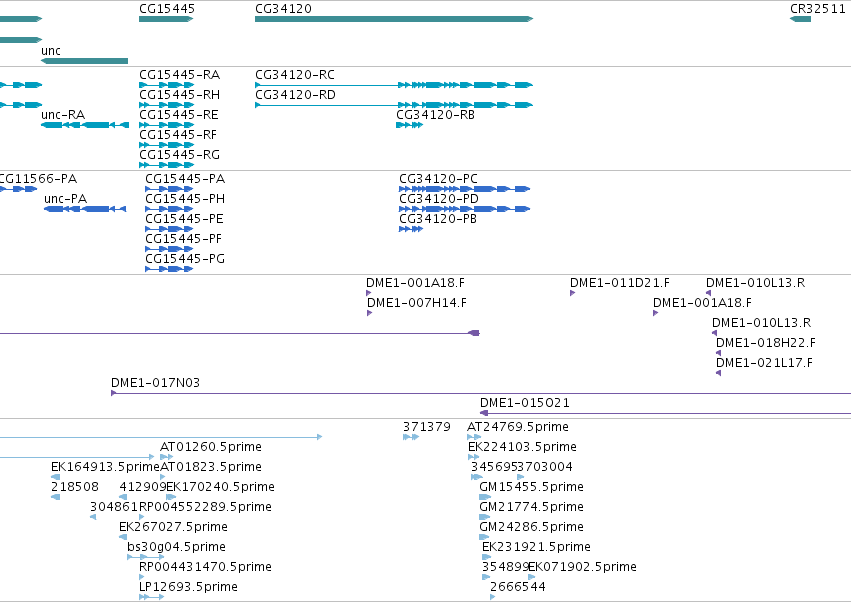The height and width of the screenshot is (602, 851).
Task: Click protein label CG34120-PB
Action: 438,219
